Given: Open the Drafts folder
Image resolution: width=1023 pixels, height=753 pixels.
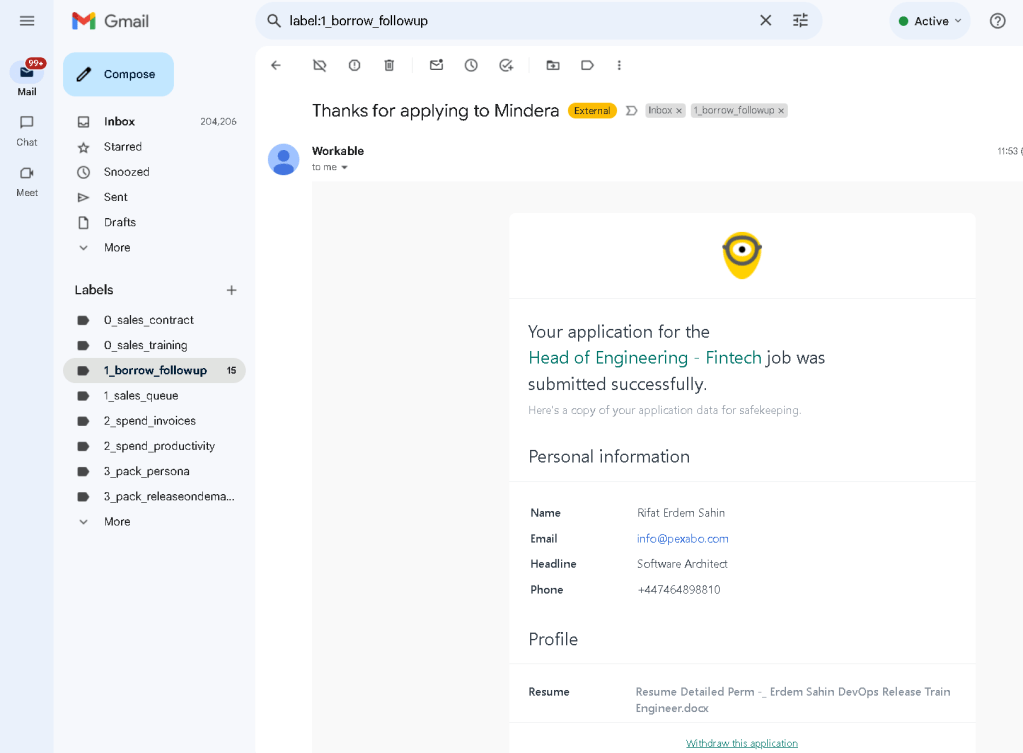Looking at the screenshot, I should 154,223.
